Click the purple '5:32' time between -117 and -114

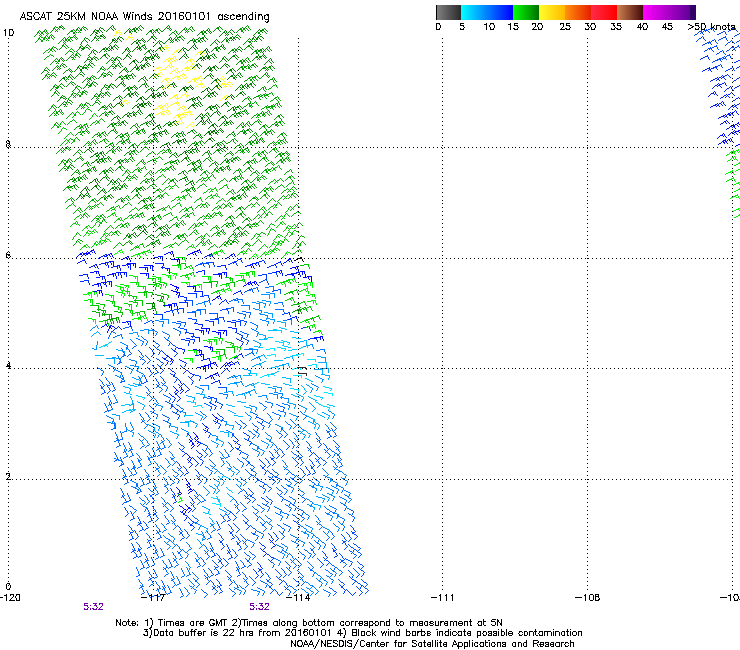tap(260, 607)
